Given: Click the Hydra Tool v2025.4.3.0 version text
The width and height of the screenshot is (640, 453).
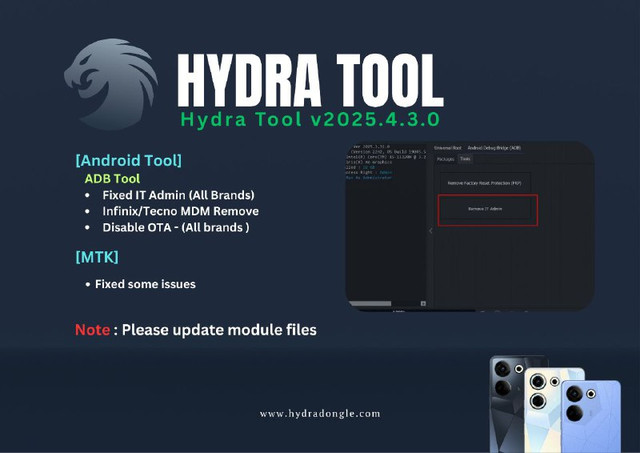Looking at the screenshot, I should point(310,120).
